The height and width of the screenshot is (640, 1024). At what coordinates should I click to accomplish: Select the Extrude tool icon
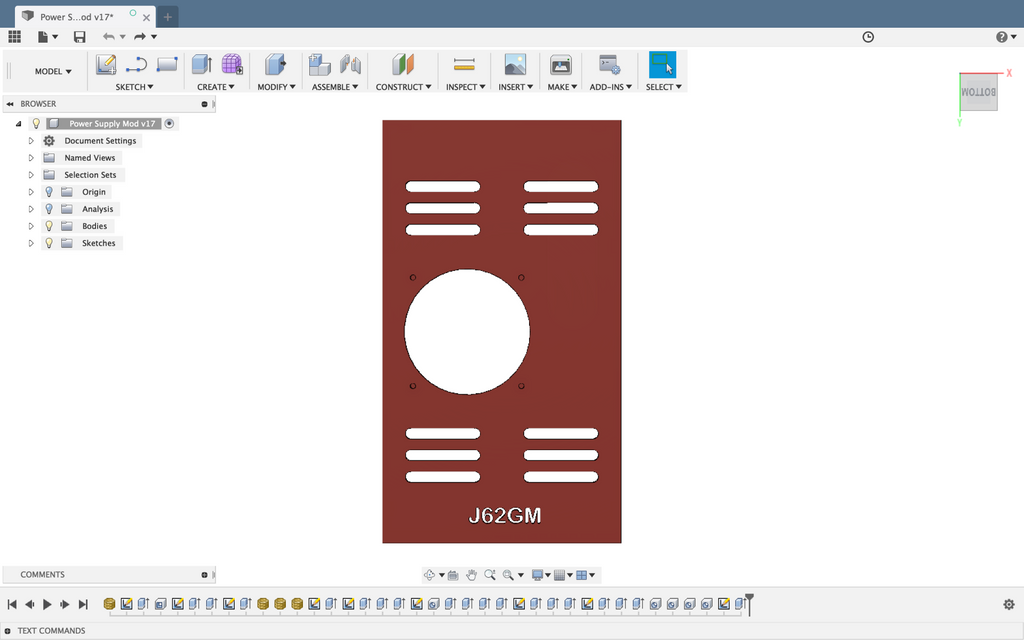[x=202, y=65]
